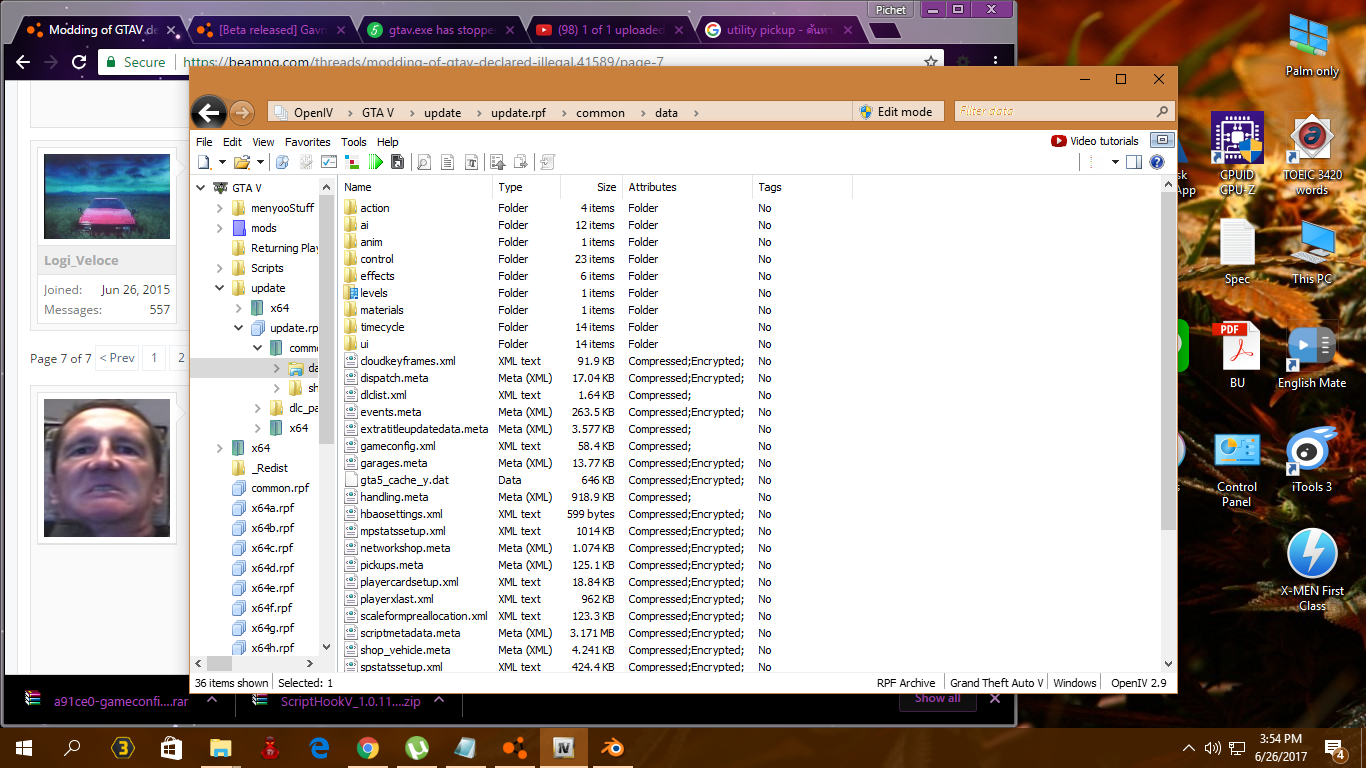Open the New file dropdown arrow

pos(220,162)
